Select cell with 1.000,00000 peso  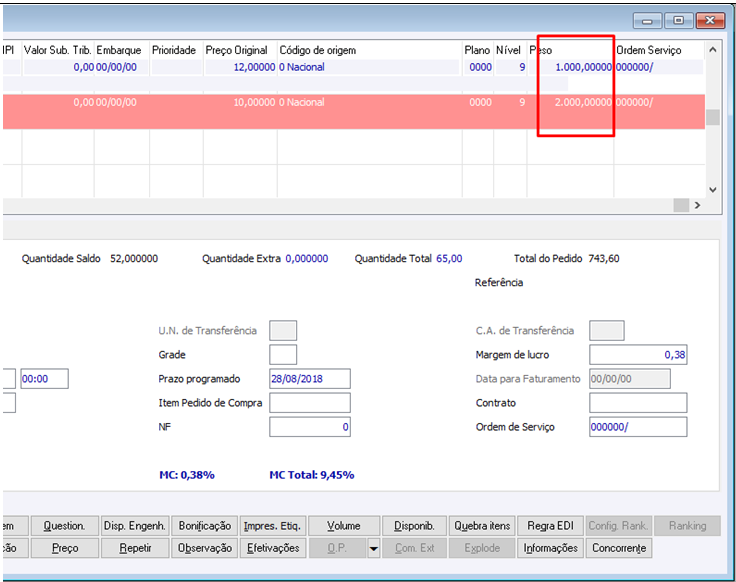570,67
